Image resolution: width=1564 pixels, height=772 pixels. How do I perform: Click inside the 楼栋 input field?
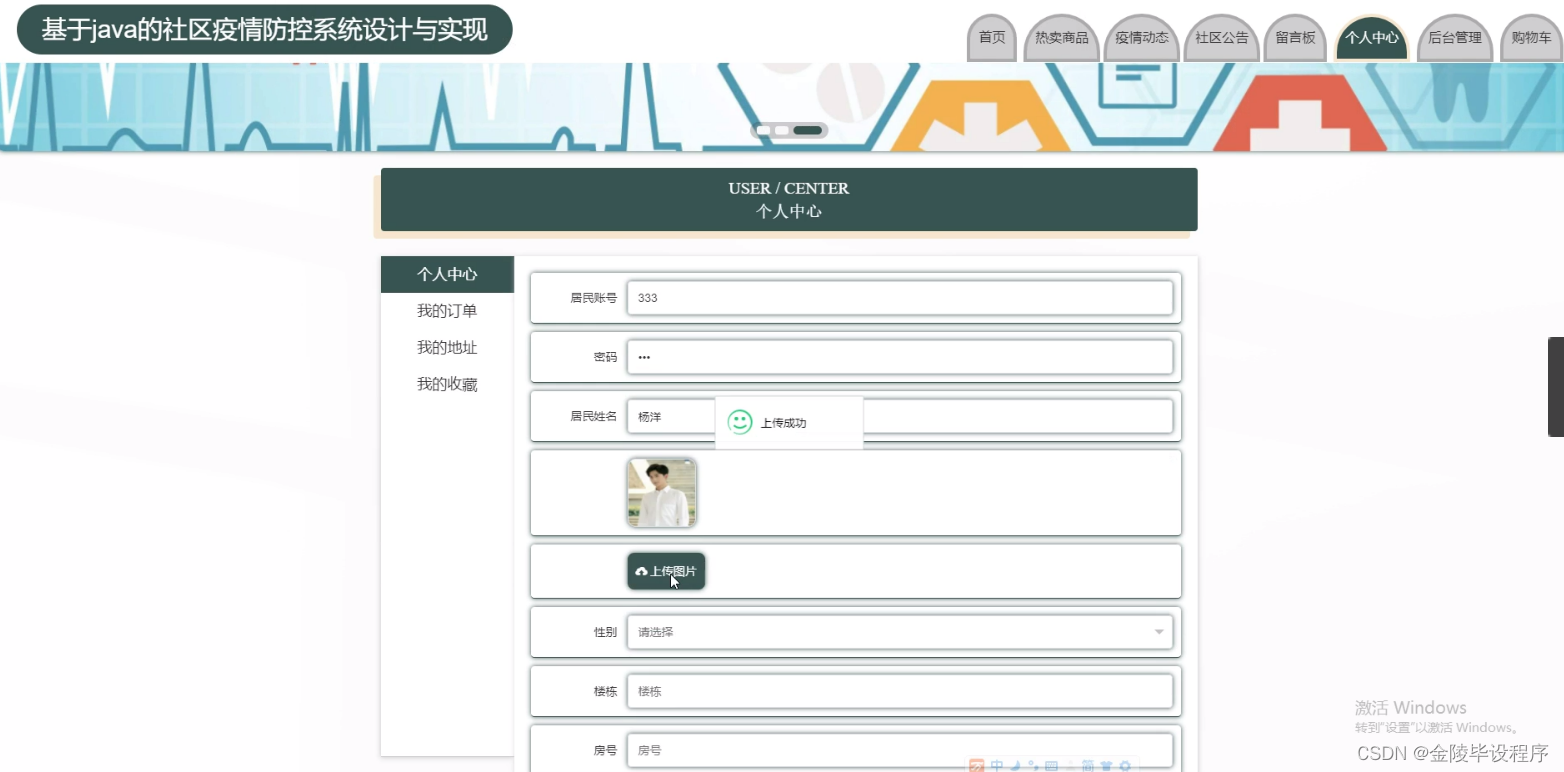click(x=899, y=691)
